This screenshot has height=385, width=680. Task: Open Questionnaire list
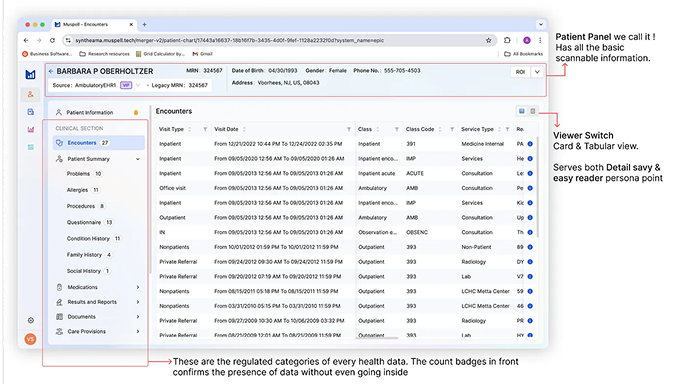click(x=90, y=222)
